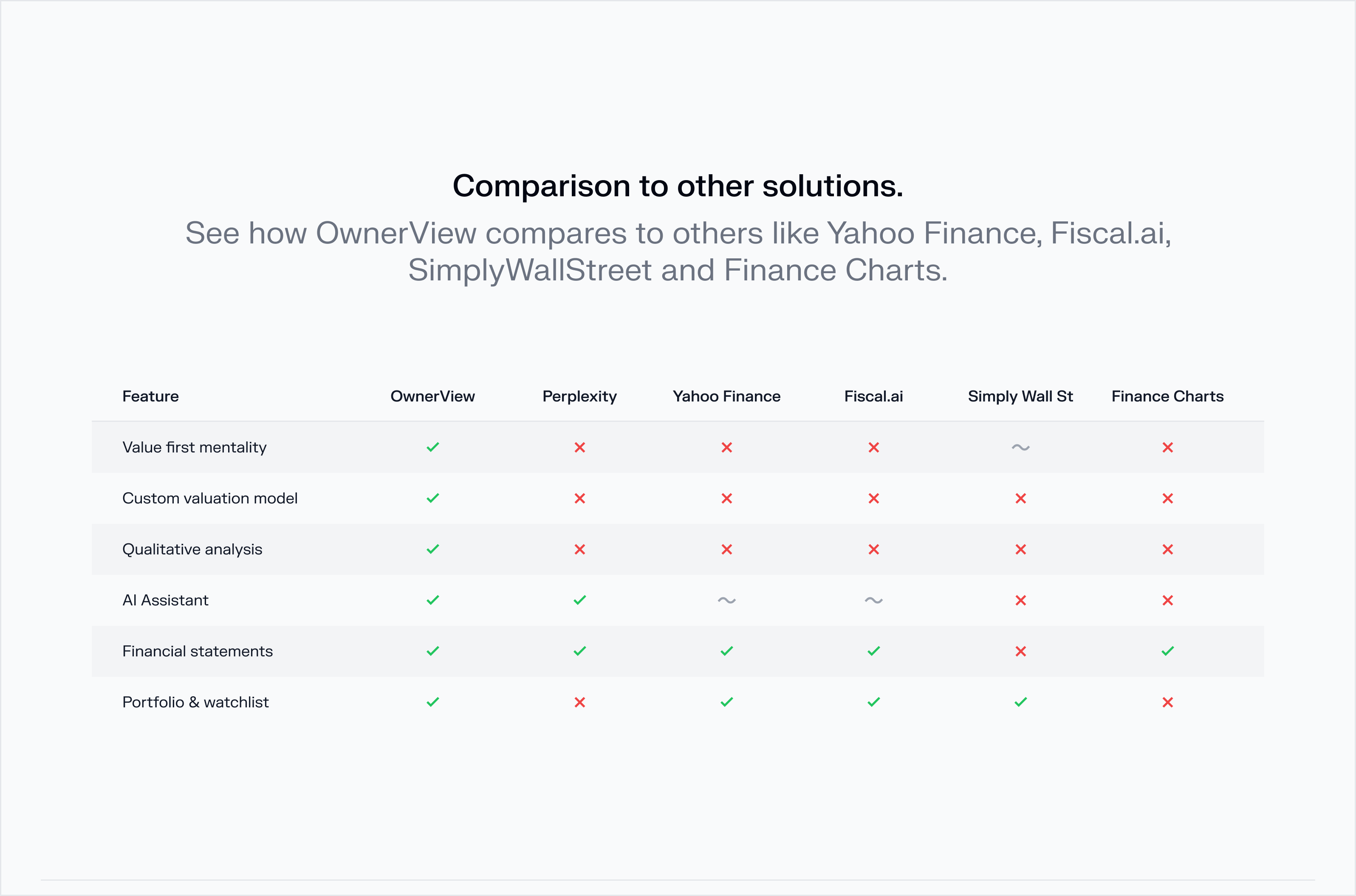Click Perplexity's green checkmark for AI Assistant
The width and height of the screenshot is (1356, 896).
tap(579, 600)
